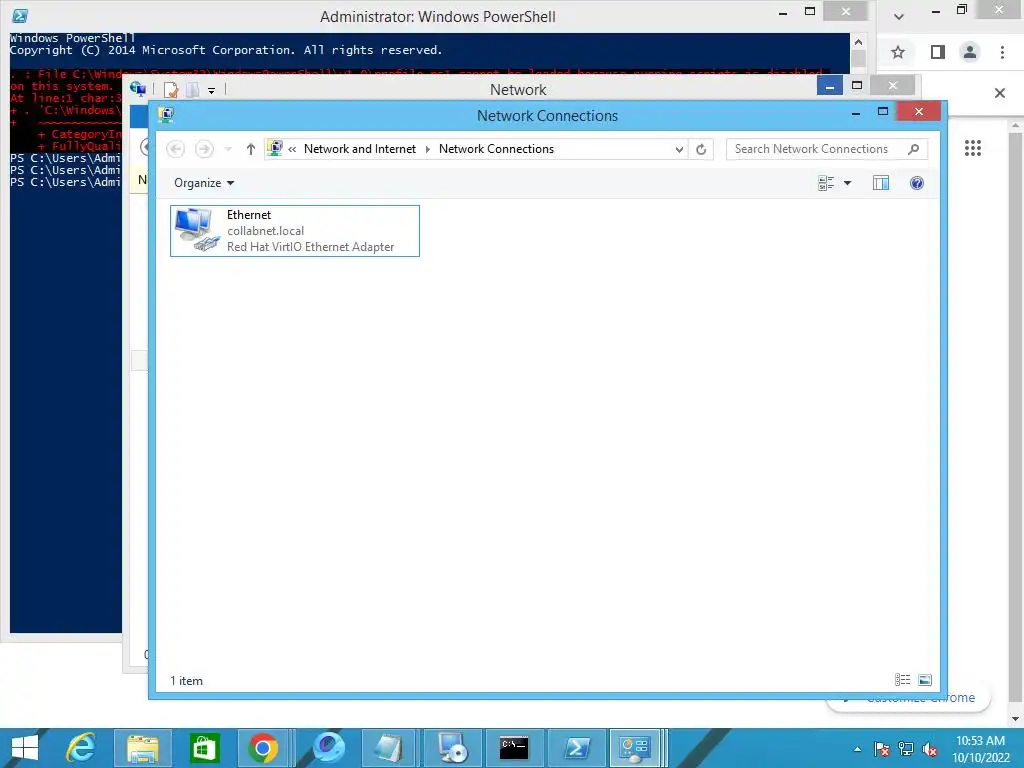The width and height of the screenshot is (1024, 768).
Task: Show the preview pane
Action: [881, 184]
